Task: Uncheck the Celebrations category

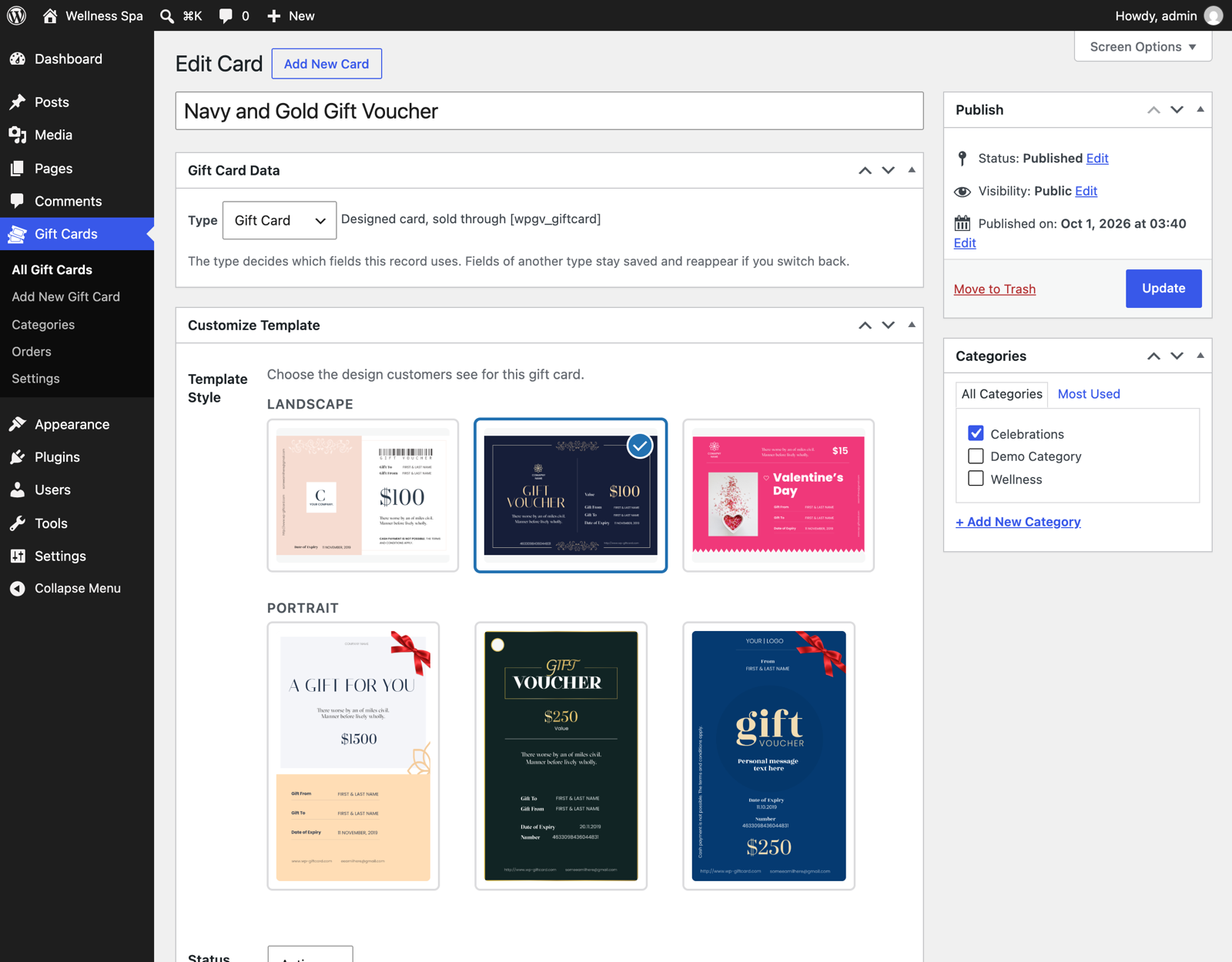Action: tap(976, 433)
